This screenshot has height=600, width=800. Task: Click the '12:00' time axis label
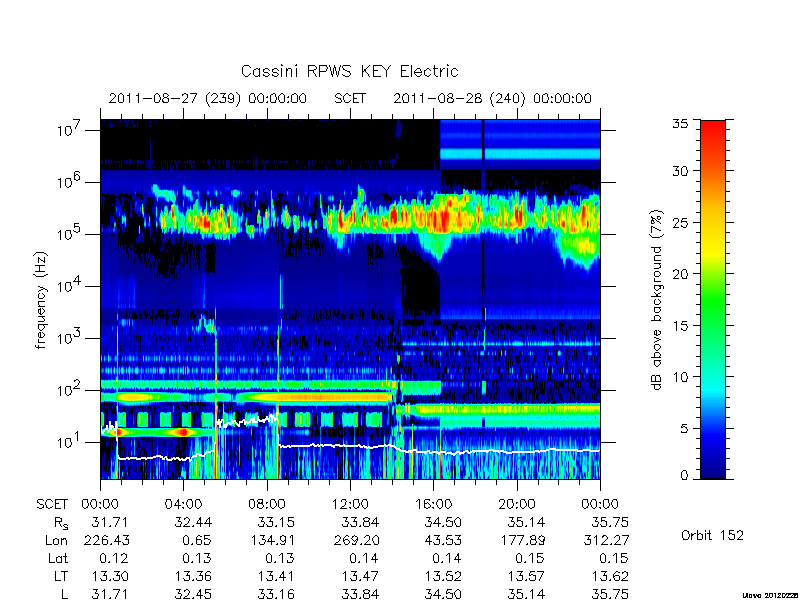pyautogui.click(x=349, y=504)
